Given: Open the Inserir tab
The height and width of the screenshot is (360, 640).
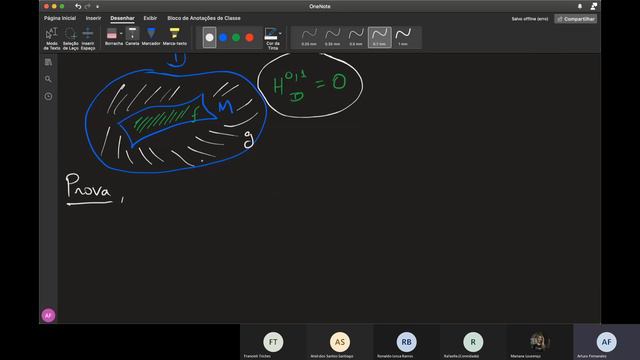Looking at the screenshot, I should click(93, 18).
